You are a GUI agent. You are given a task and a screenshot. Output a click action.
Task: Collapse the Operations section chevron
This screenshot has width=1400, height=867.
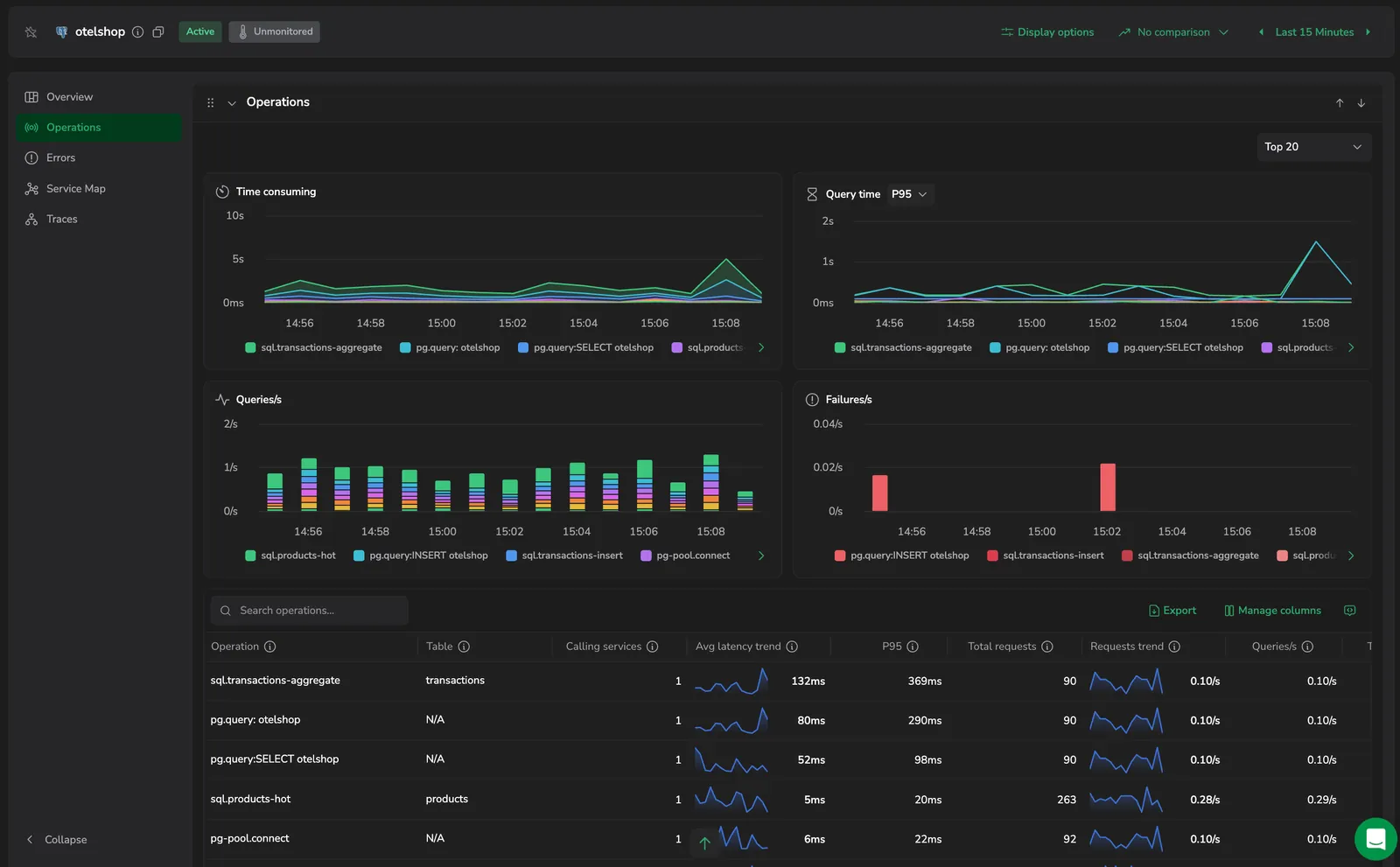click(232, 103)
